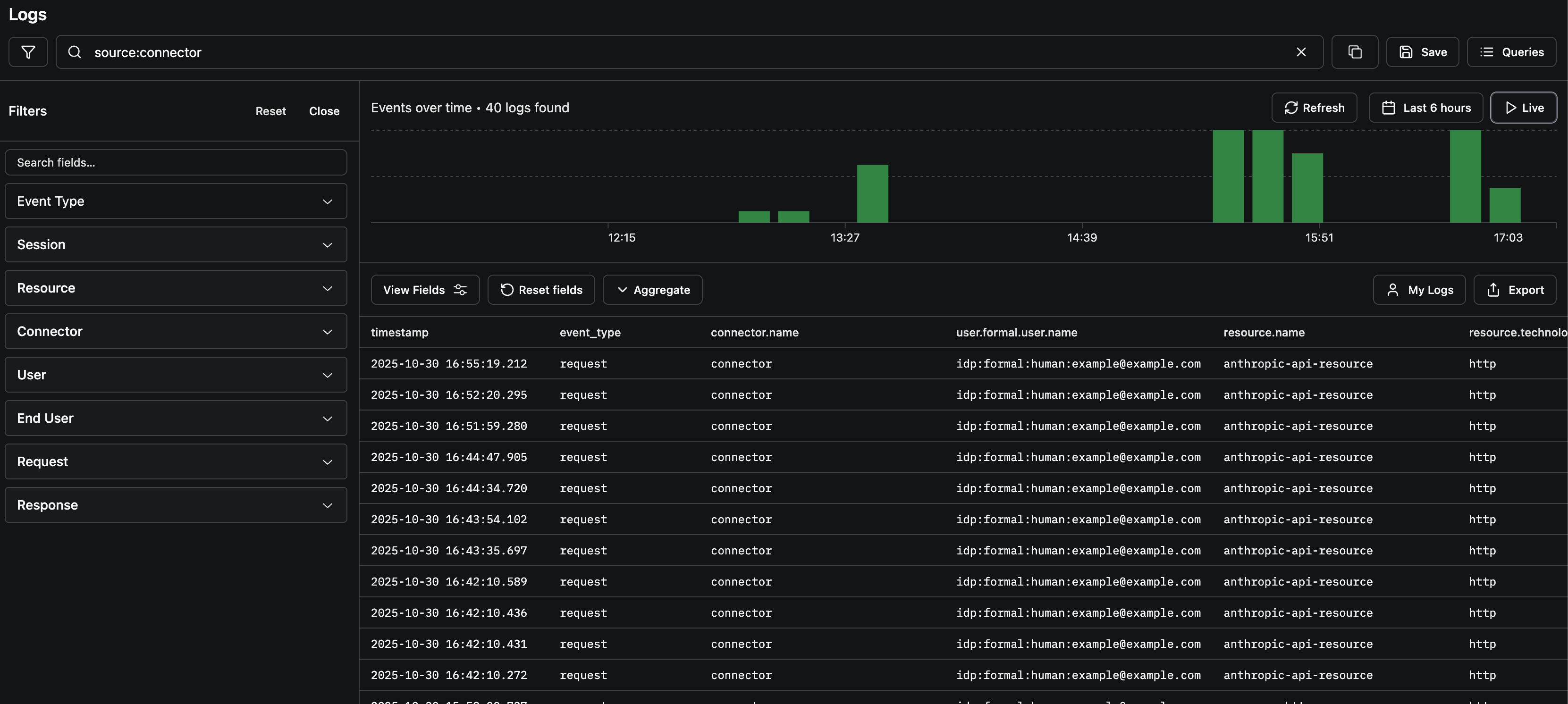Click the Search fields input box
Viewport: 1568px width, 704px height.
click(x=175, y=162)
